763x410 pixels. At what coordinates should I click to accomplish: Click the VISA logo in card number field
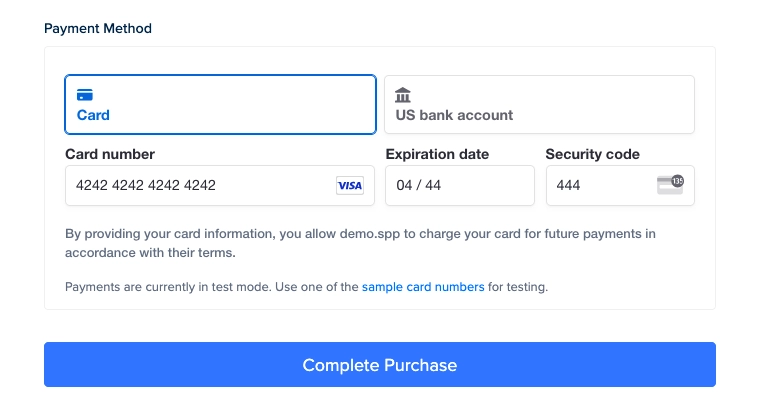tap(350, 185)
